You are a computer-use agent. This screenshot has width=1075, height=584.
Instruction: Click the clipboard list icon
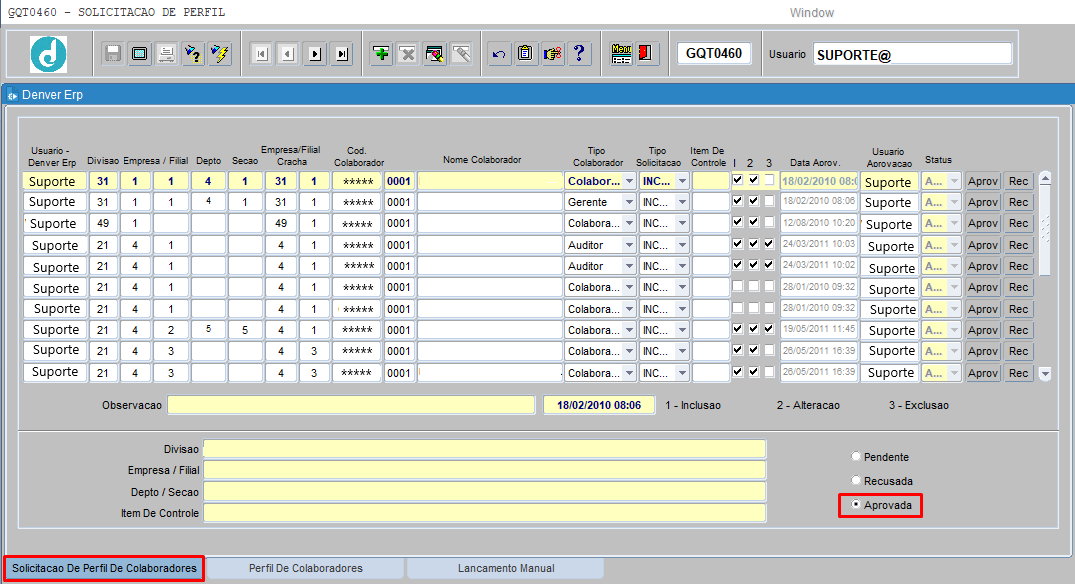pos(526,53)
